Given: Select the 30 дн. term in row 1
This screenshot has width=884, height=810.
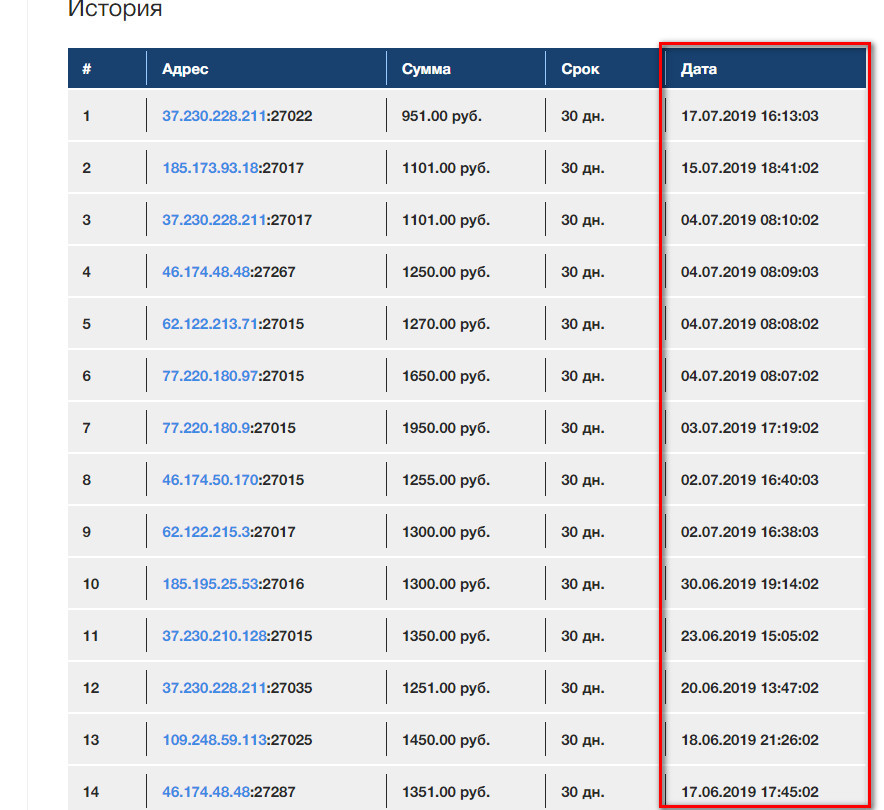Looking at the screenshot, I should (x=582, y=116).
